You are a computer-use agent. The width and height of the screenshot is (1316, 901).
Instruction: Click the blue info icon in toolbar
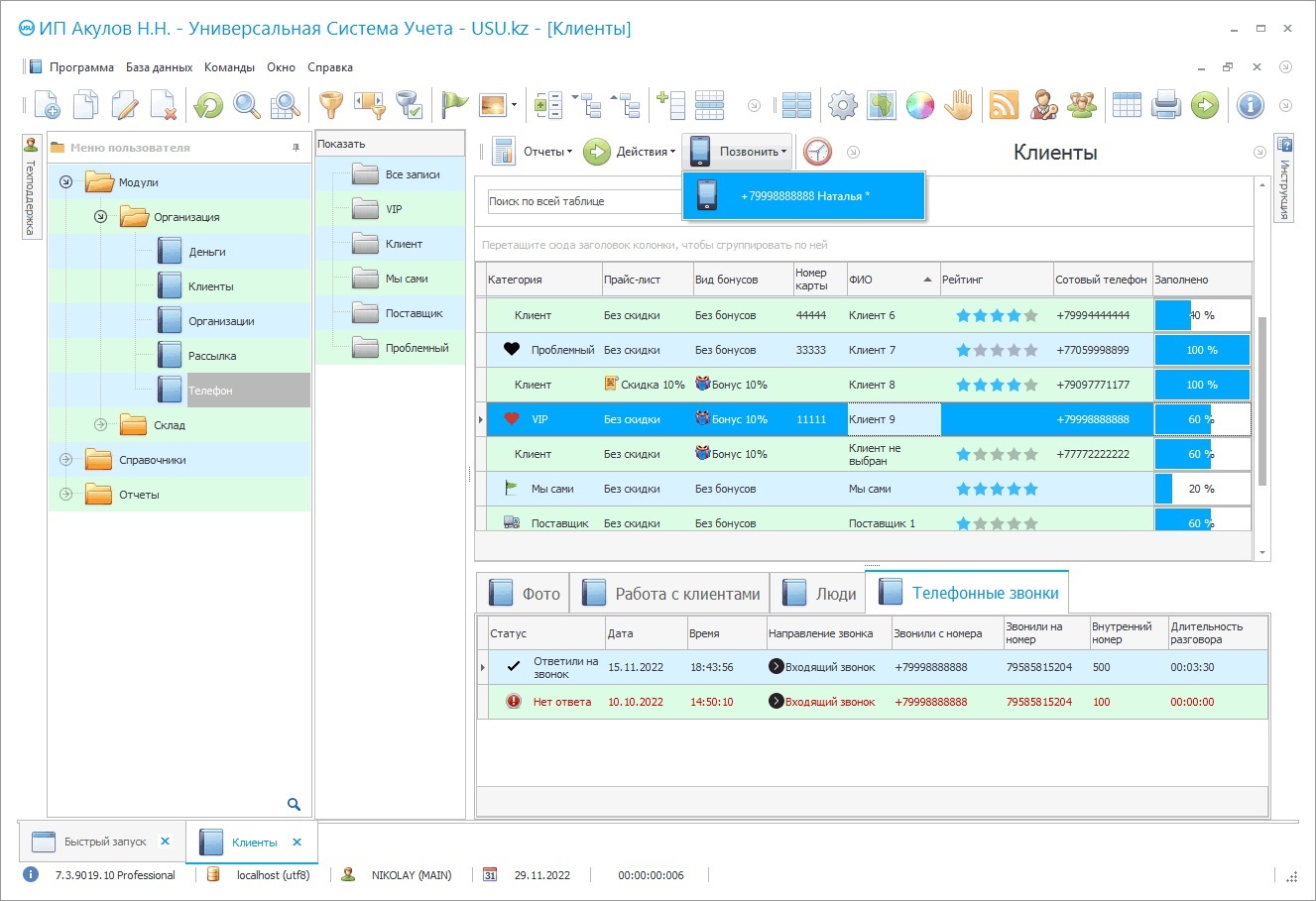pos(1251,105)
